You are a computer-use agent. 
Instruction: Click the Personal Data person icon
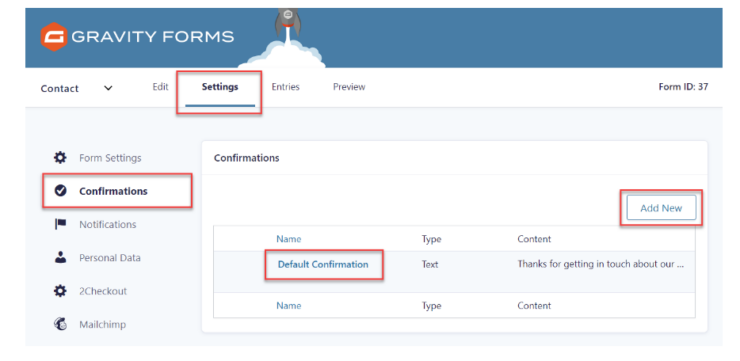point(60,258)
